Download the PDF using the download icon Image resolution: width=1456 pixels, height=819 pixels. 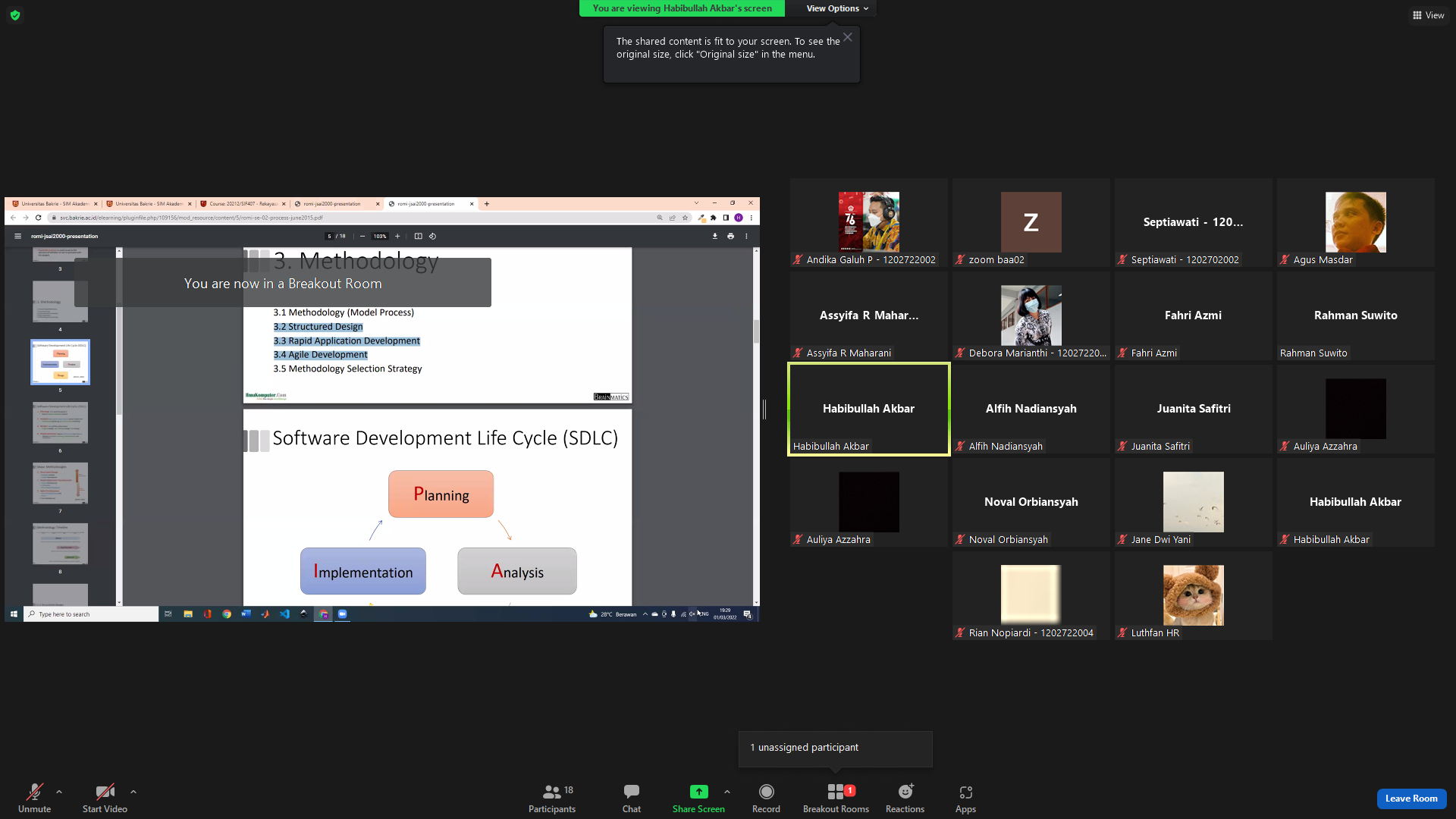714,236
